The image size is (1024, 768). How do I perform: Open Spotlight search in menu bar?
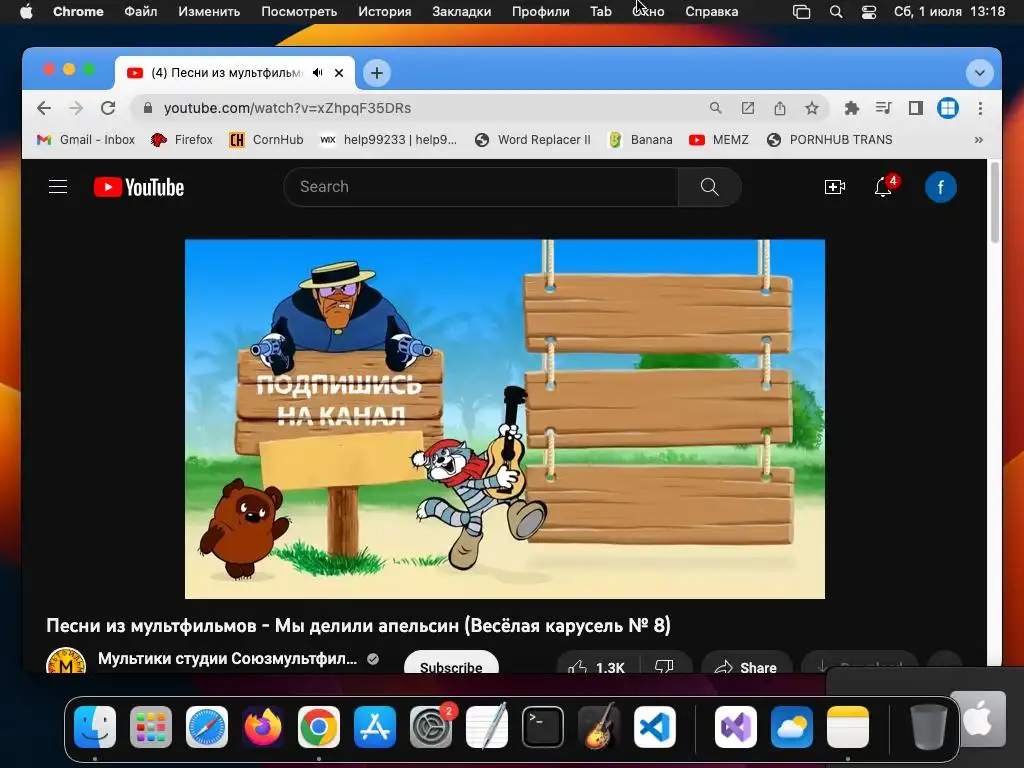[x=836, y=12]
